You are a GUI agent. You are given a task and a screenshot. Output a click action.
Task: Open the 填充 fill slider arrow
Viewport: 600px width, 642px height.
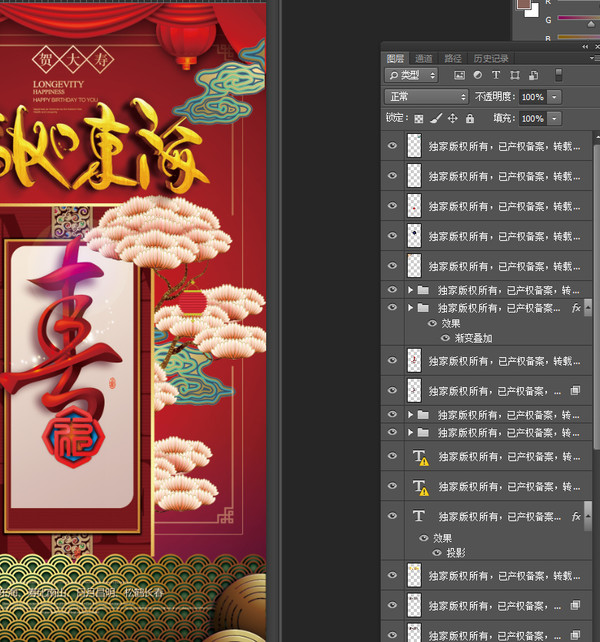click(x=554, y=119)
